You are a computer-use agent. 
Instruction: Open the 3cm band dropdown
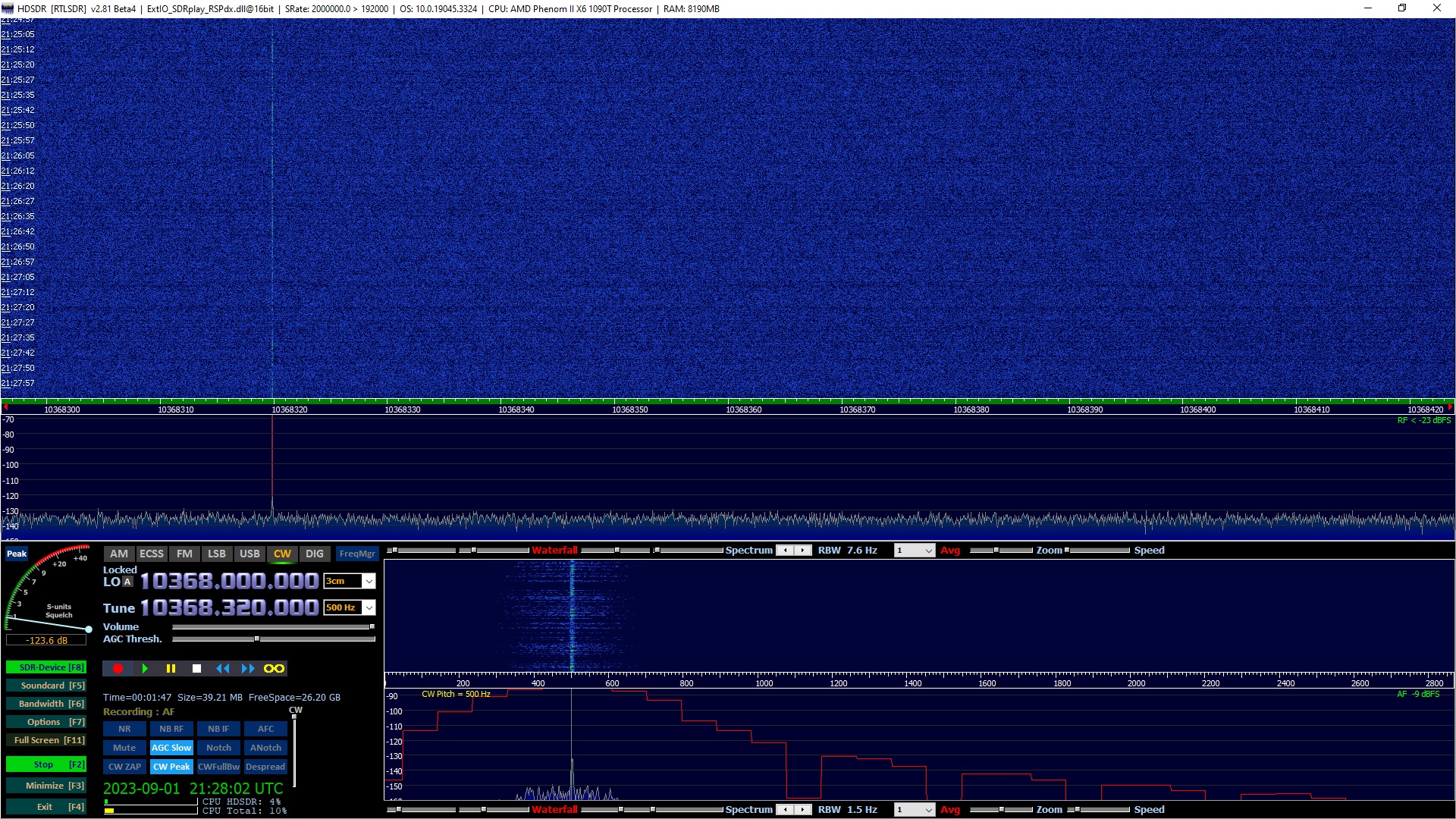click(369, 582)
